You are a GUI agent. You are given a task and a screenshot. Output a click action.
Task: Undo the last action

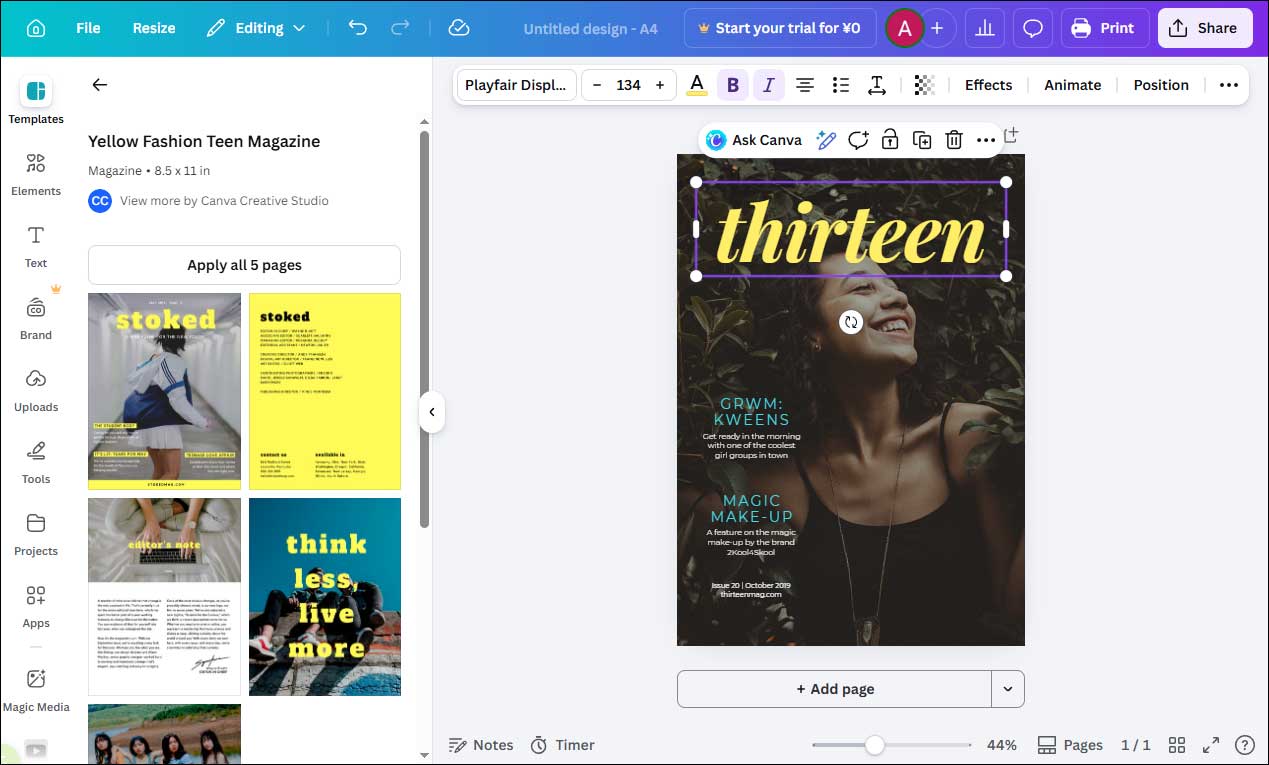point(357,28)
